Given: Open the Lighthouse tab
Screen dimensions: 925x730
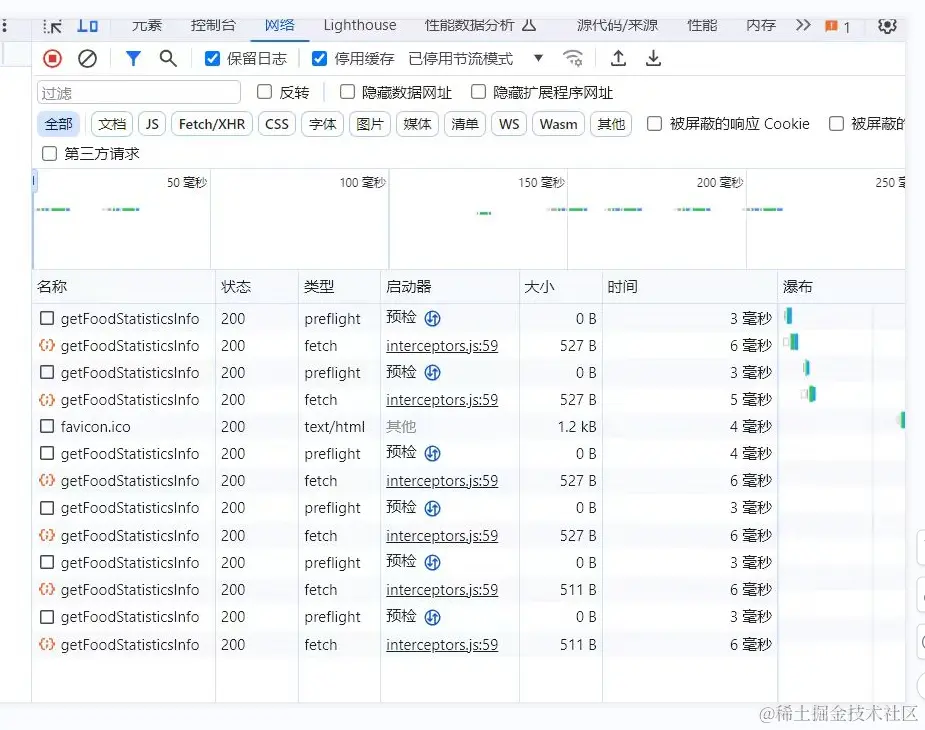Looking at the screenshot, I should 360,25.
